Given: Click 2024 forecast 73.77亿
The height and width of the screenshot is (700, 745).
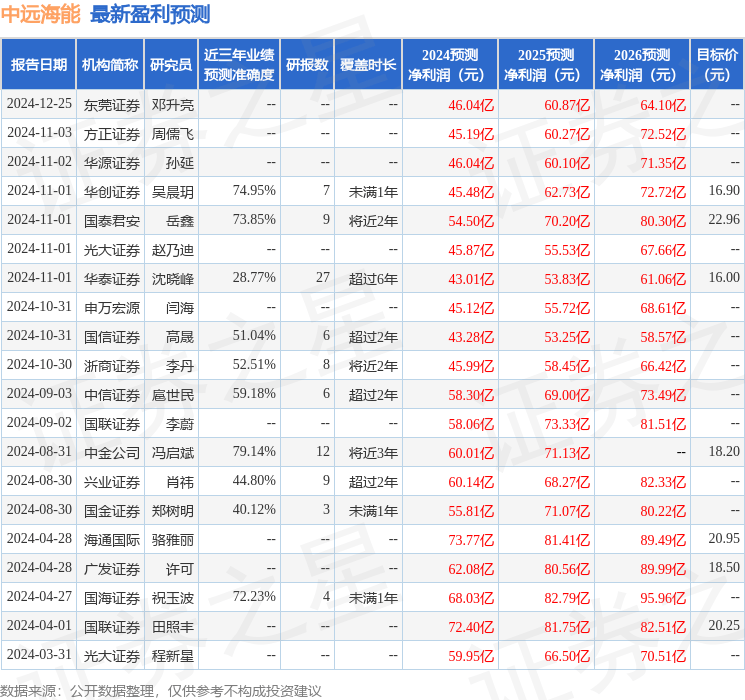Looking at the screenshot, I should tap(471, 540).
